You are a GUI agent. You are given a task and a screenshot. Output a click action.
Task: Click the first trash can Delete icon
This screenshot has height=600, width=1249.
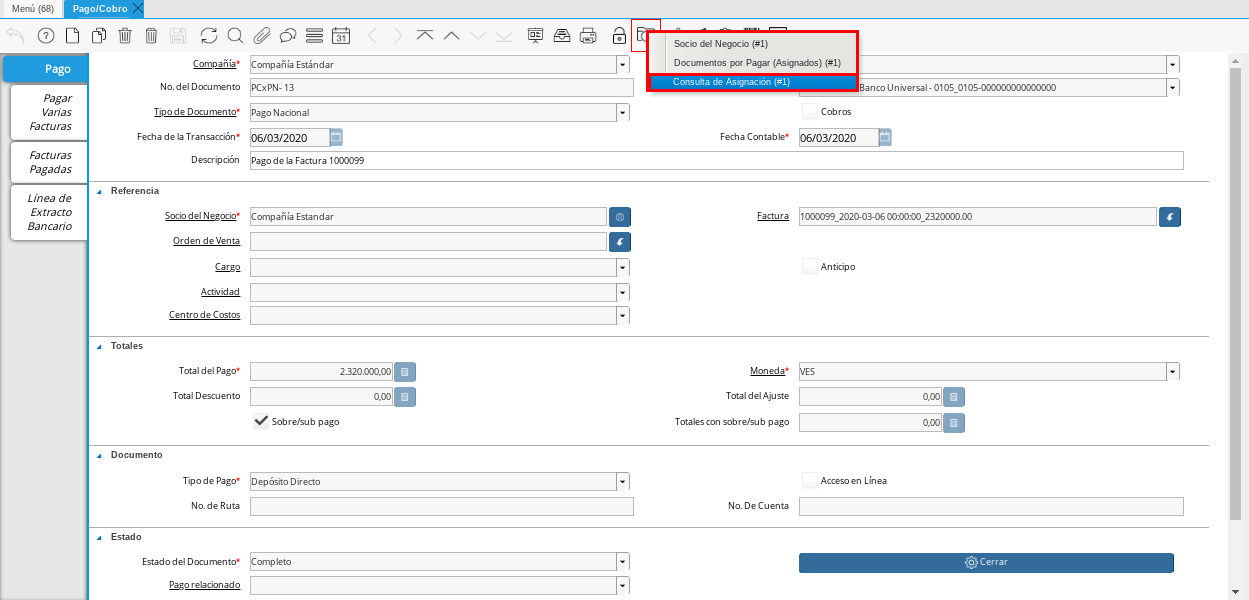[125, 36]
